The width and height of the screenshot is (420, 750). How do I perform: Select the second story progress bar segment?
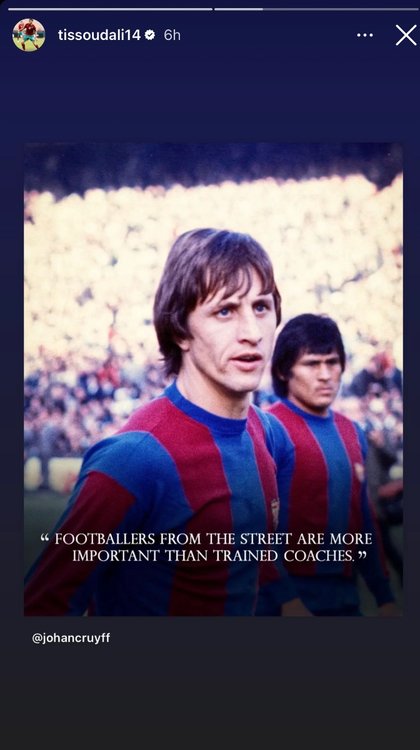(317, 9)
